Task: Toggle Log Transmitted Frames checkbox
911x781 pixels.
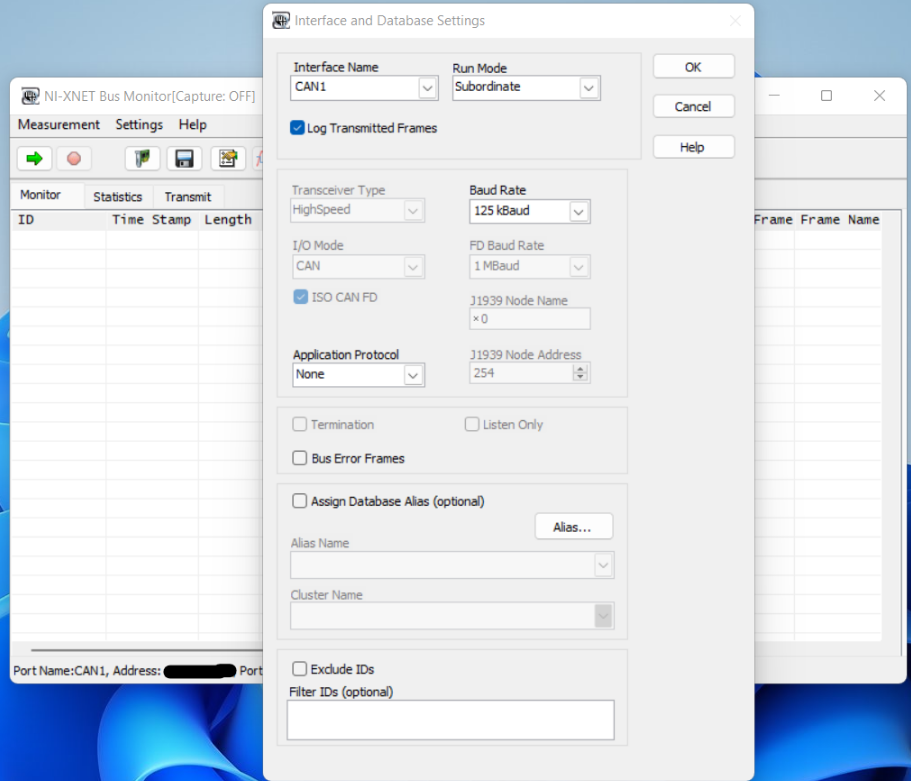Action: click(x=297, y=128)
